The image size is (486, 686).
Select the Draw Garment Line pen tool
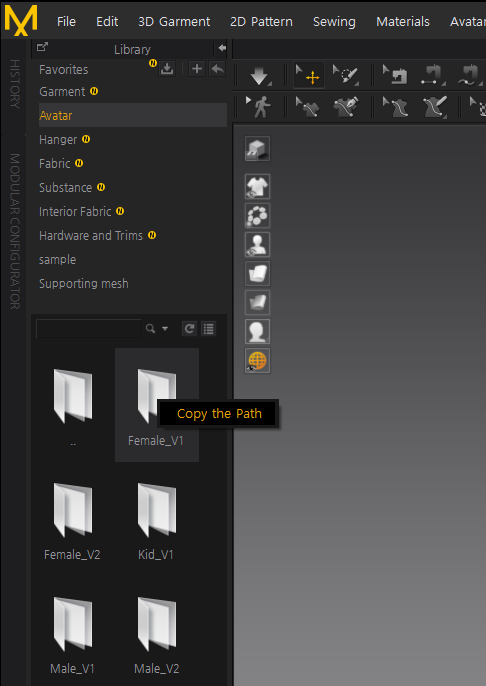coord(346,107)
